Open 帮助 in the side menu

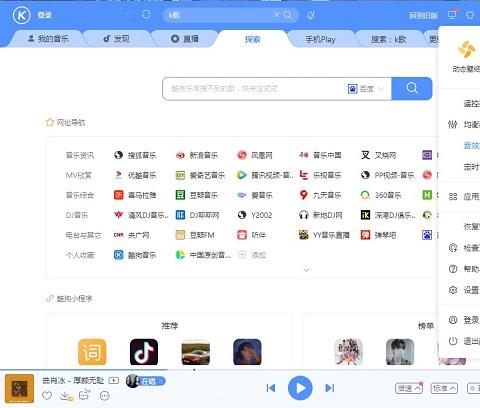[465, 269]
